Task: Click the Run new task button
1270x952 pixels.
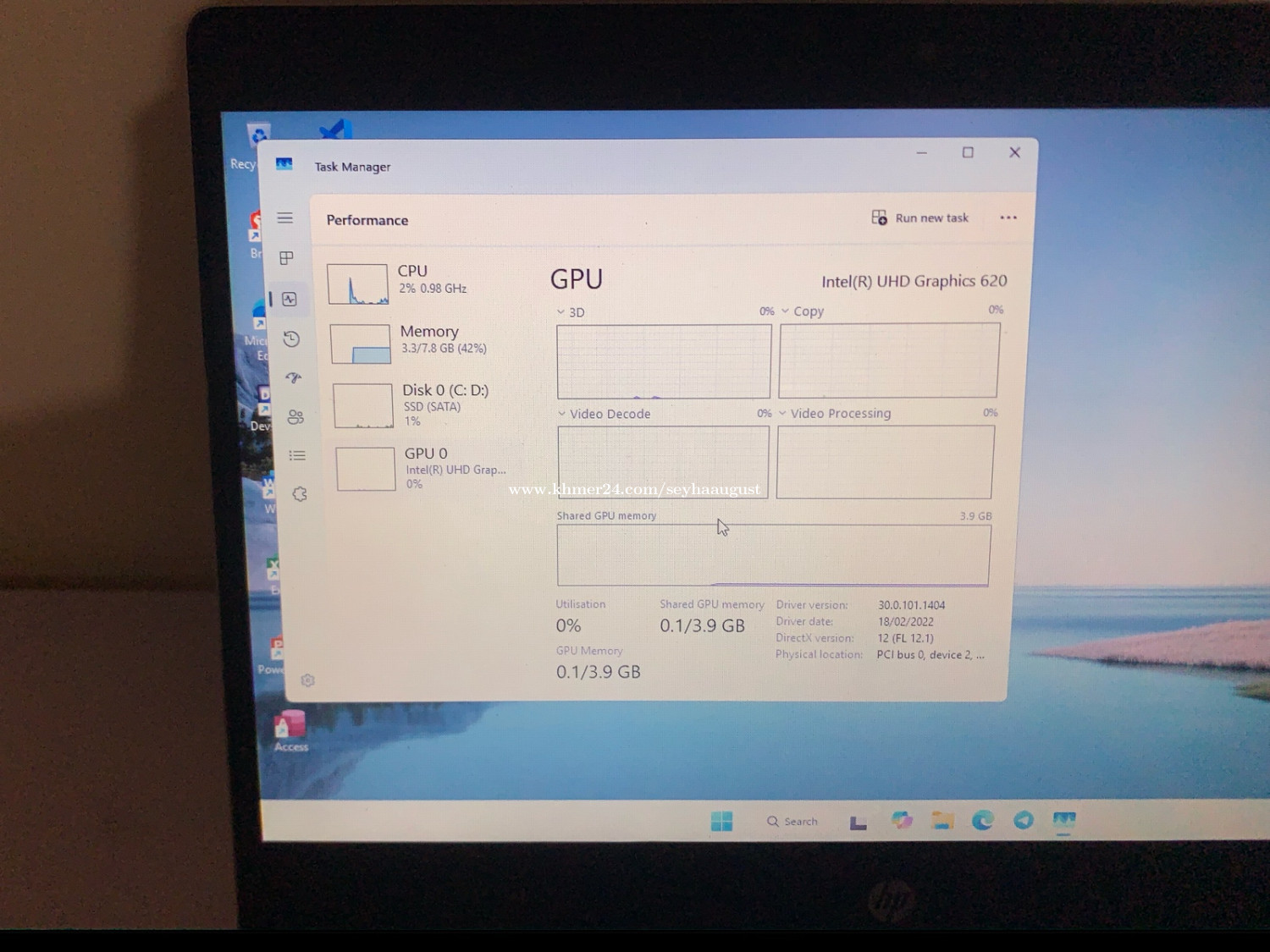Action: tap(920, 217)
